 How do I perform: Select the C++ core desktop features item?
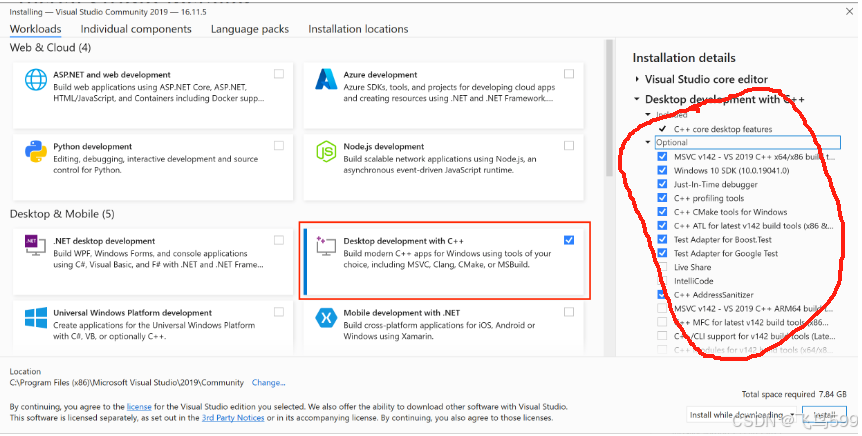point(723,129)
